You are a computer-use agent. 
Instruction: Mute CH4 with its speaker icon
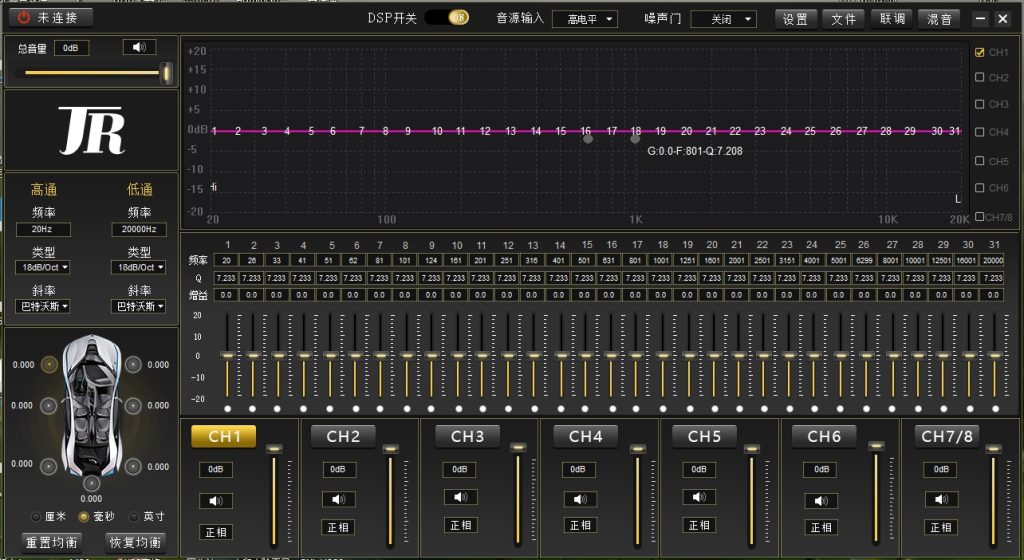tap(580, 499)
